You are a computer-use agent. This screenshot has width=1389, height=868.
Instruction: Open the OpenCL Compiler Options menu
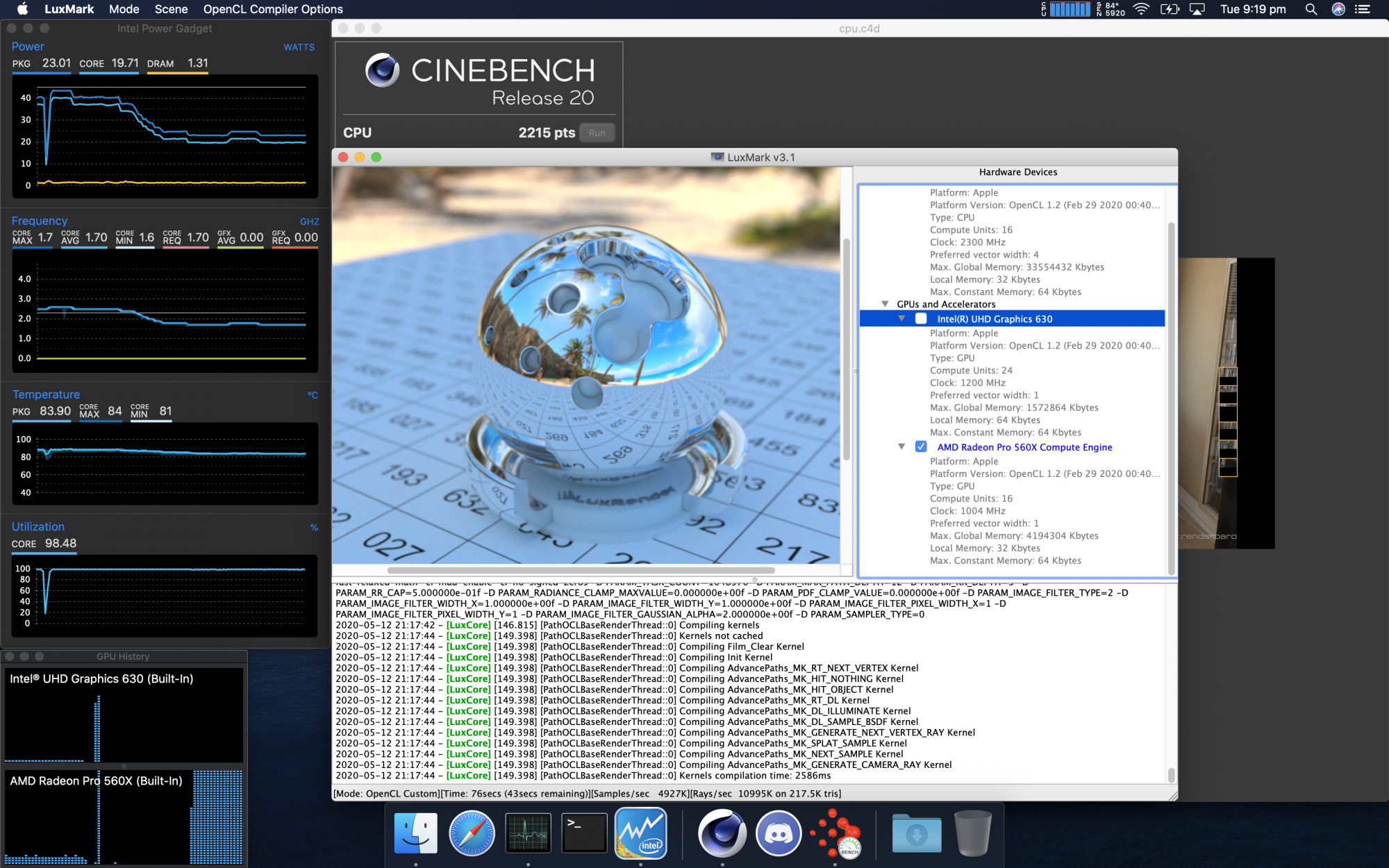[272, 9]
